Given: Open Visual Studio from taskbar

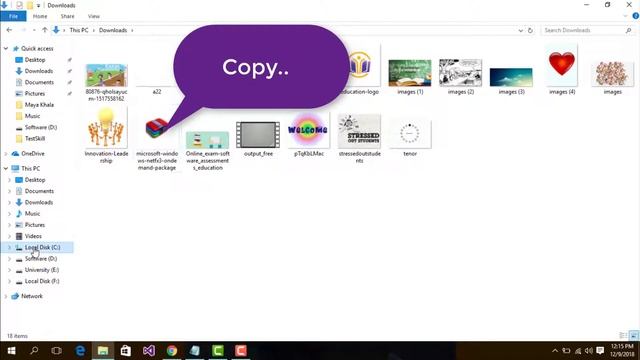Looking at the screenshot, I should (x=149, y=351).
